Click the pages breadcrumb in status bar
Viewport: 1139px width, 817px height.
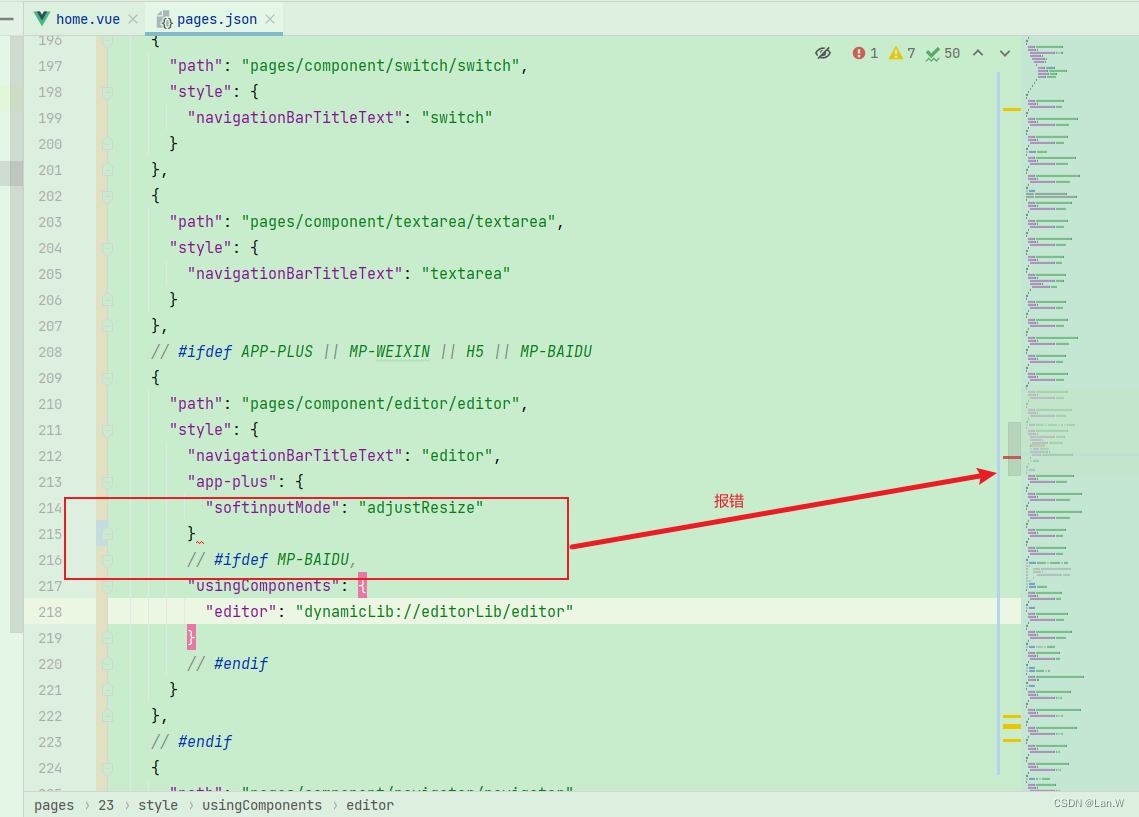point(54,805)
